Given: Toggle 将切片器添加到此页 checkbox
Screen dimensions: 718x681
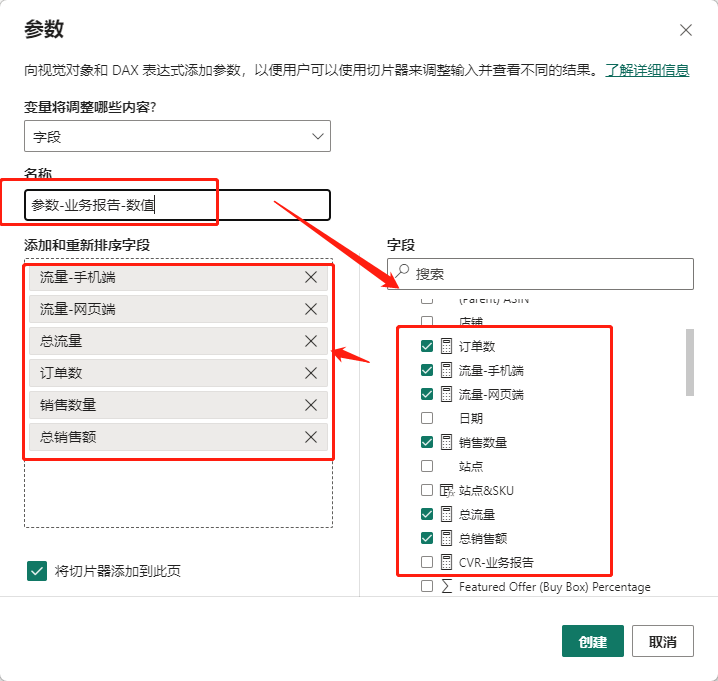Looking at the screenshot, I should (x=37, y=571).
